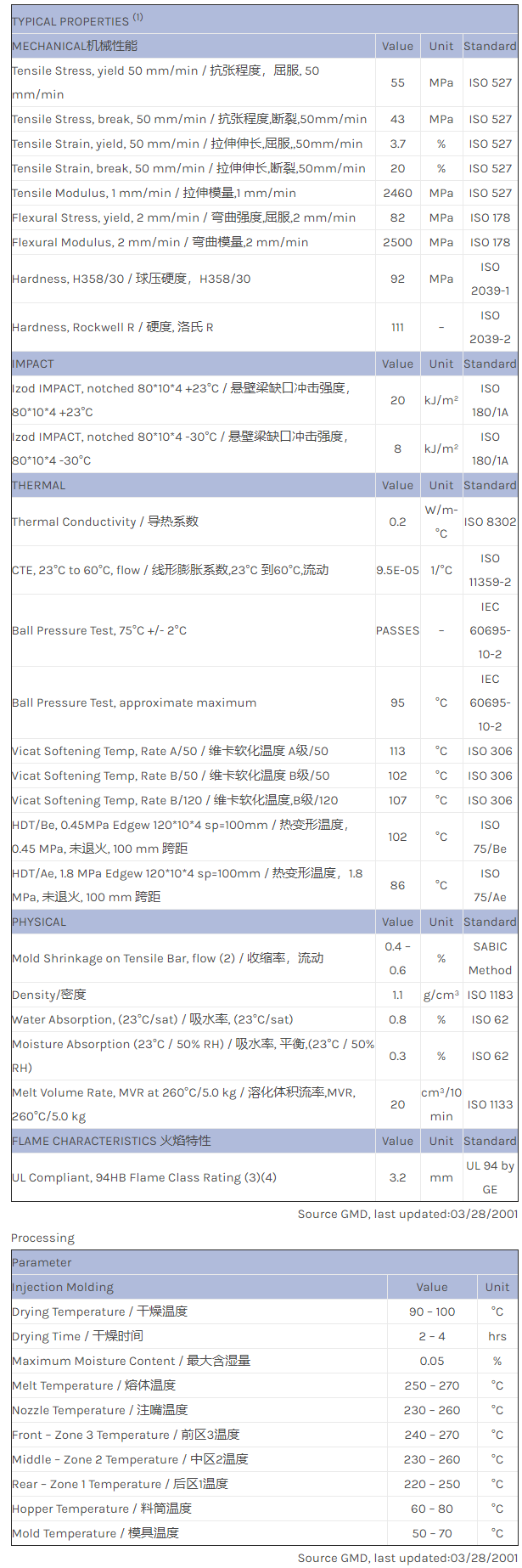Click the UL 94 by GE standard cell
The image size is (522, 1568).
click(490, 1177)
